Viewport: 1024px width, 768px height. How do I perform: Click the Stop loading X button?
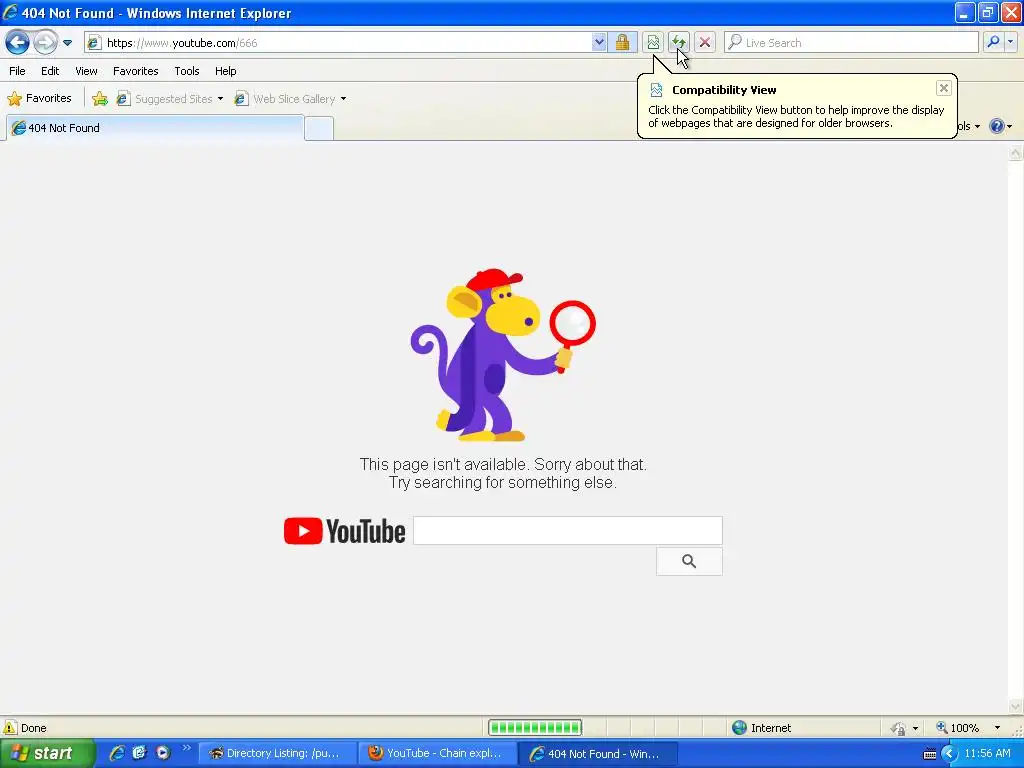[705, 43]
